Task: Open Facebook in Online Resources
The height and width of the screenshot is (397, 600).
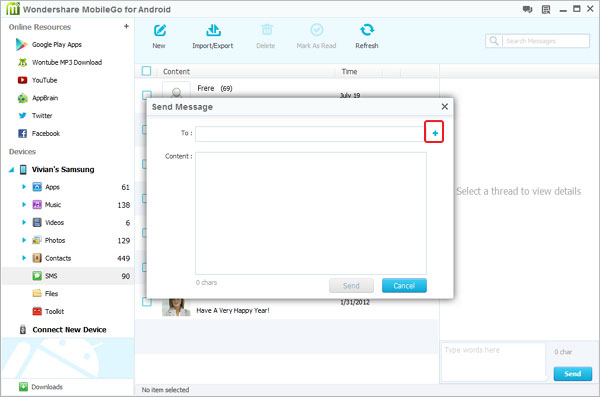Action: [x=39, y=133]
